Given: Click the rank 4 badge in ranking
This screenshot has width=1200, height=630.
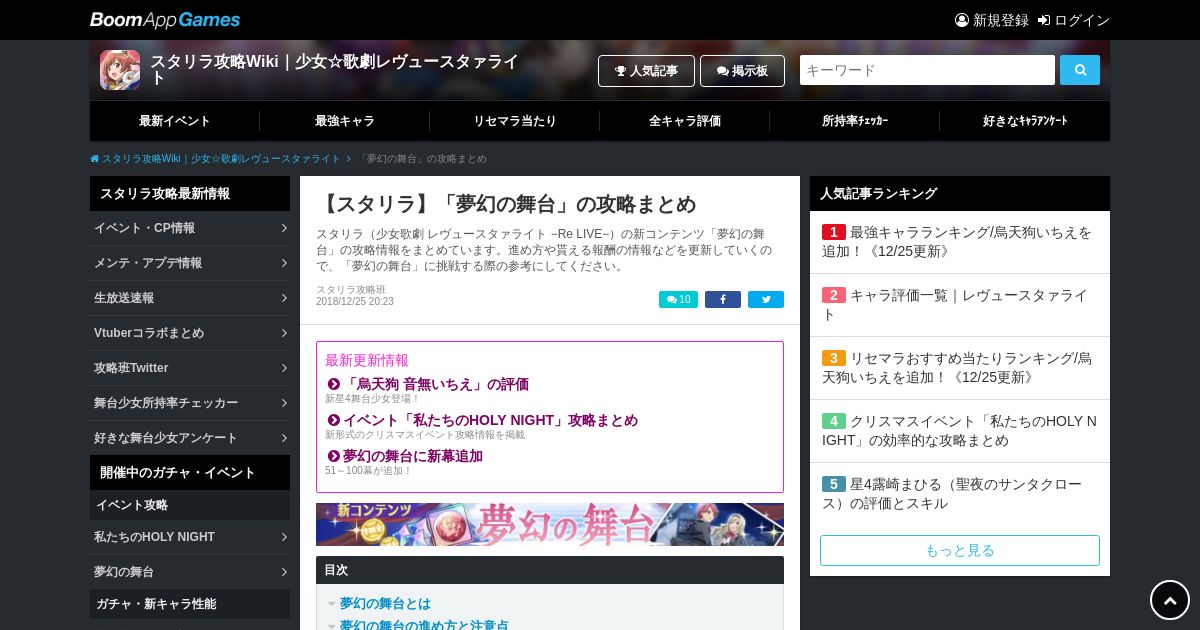Looking at the screenshot, I should point(834,421).
